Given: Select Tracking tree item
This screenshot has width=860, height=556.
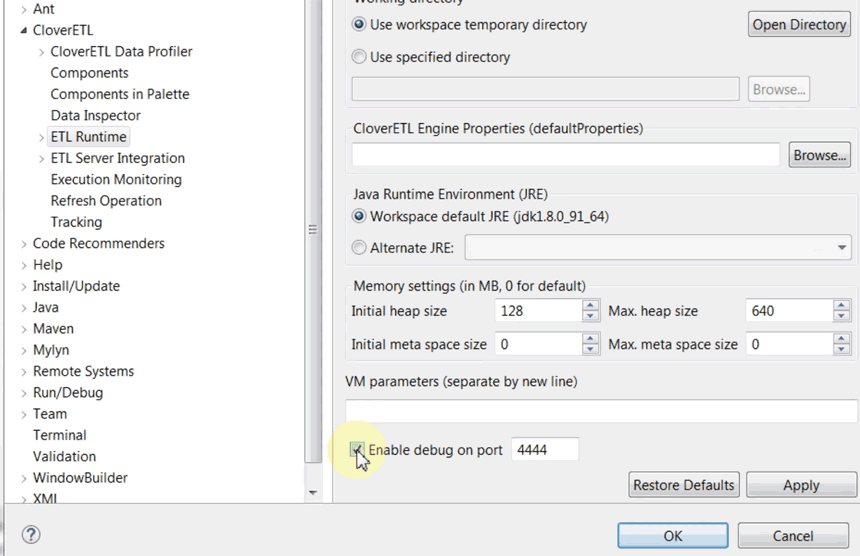Looking at the screenshot, I should click(x=76, y=222).
